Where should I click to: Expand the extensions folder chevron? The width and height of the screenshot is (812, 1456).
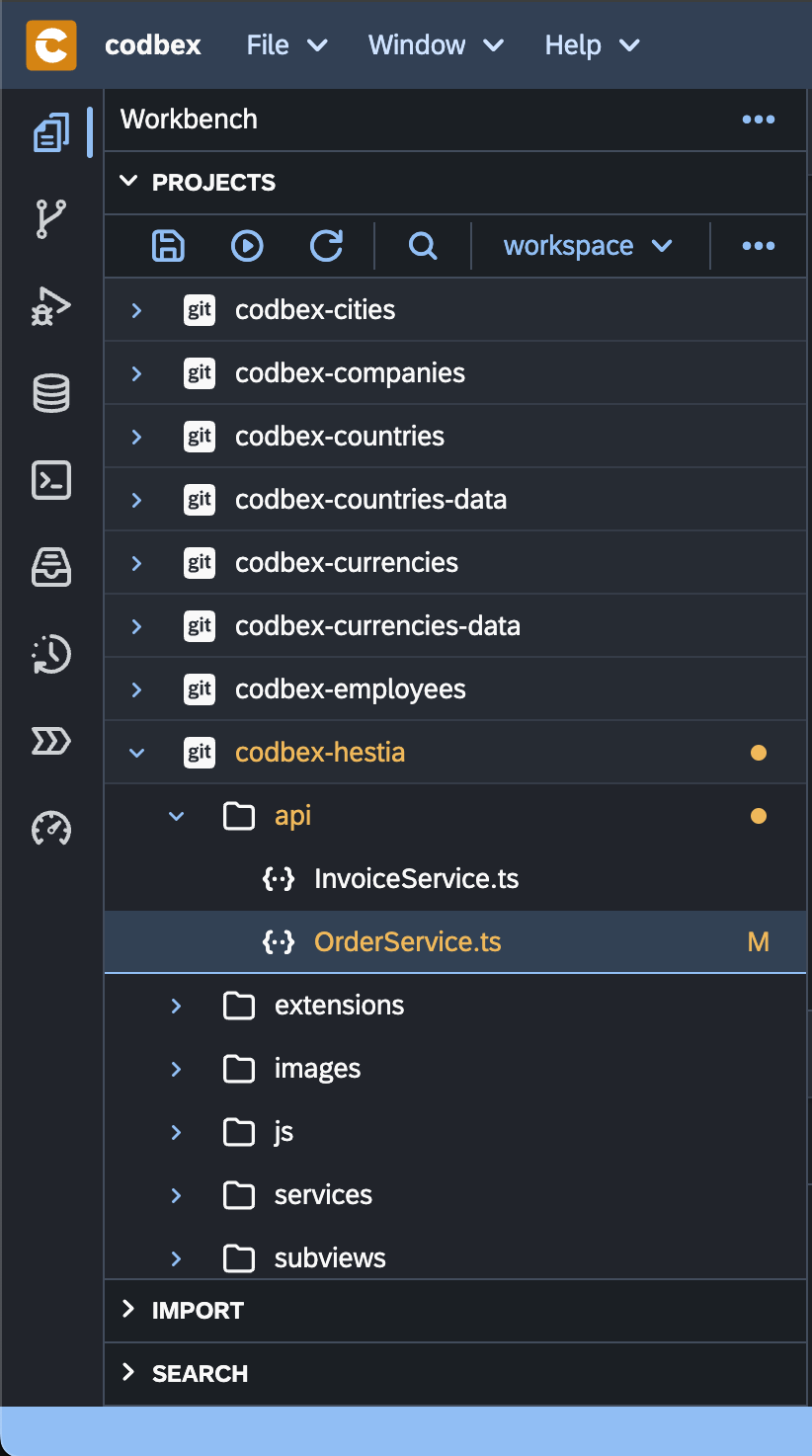pyautogui.click(x=177, y=1006)
